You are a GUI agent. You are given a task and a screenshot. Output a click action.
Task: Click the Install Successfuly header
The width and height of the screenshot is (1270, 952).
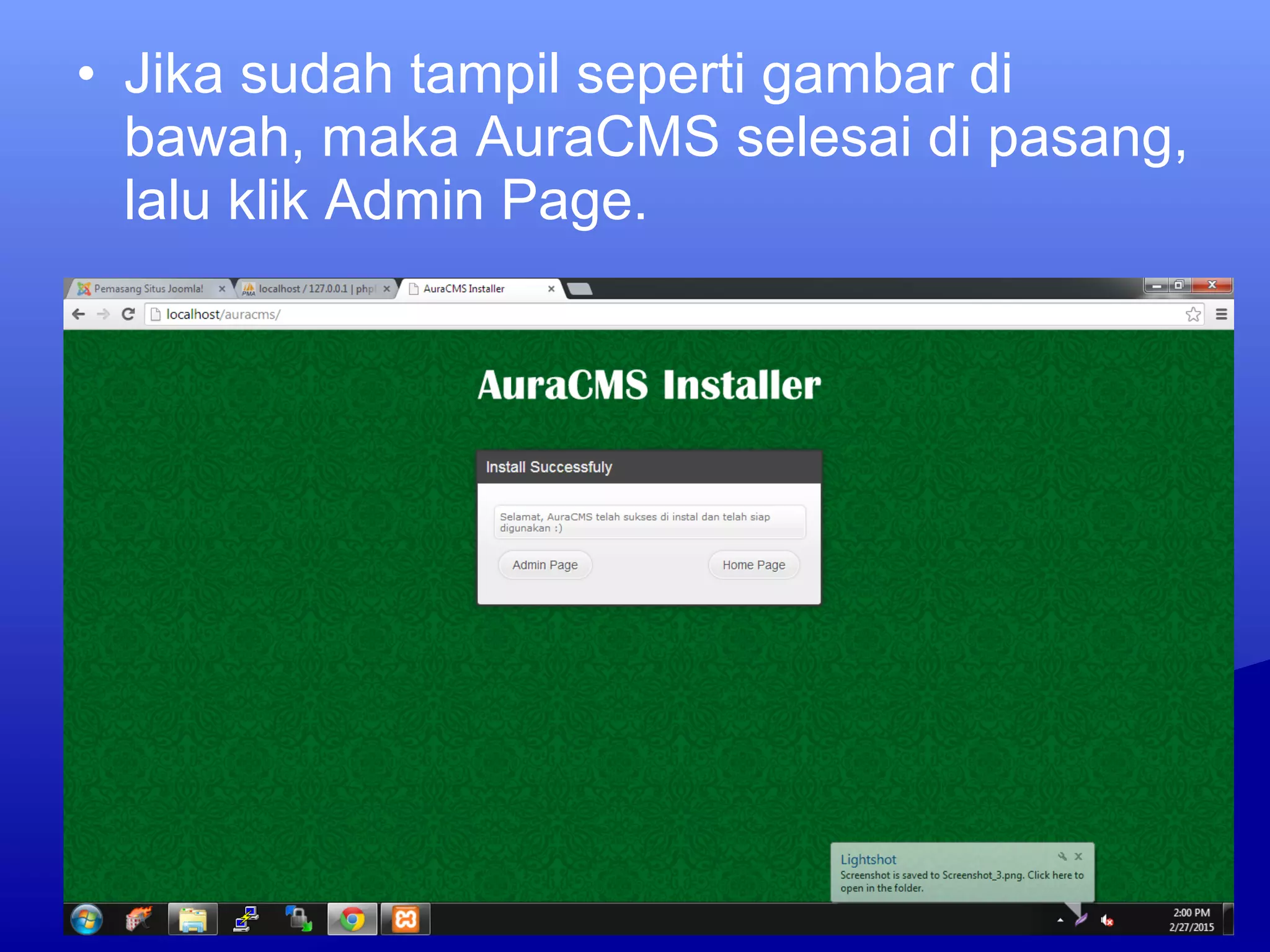649,467
